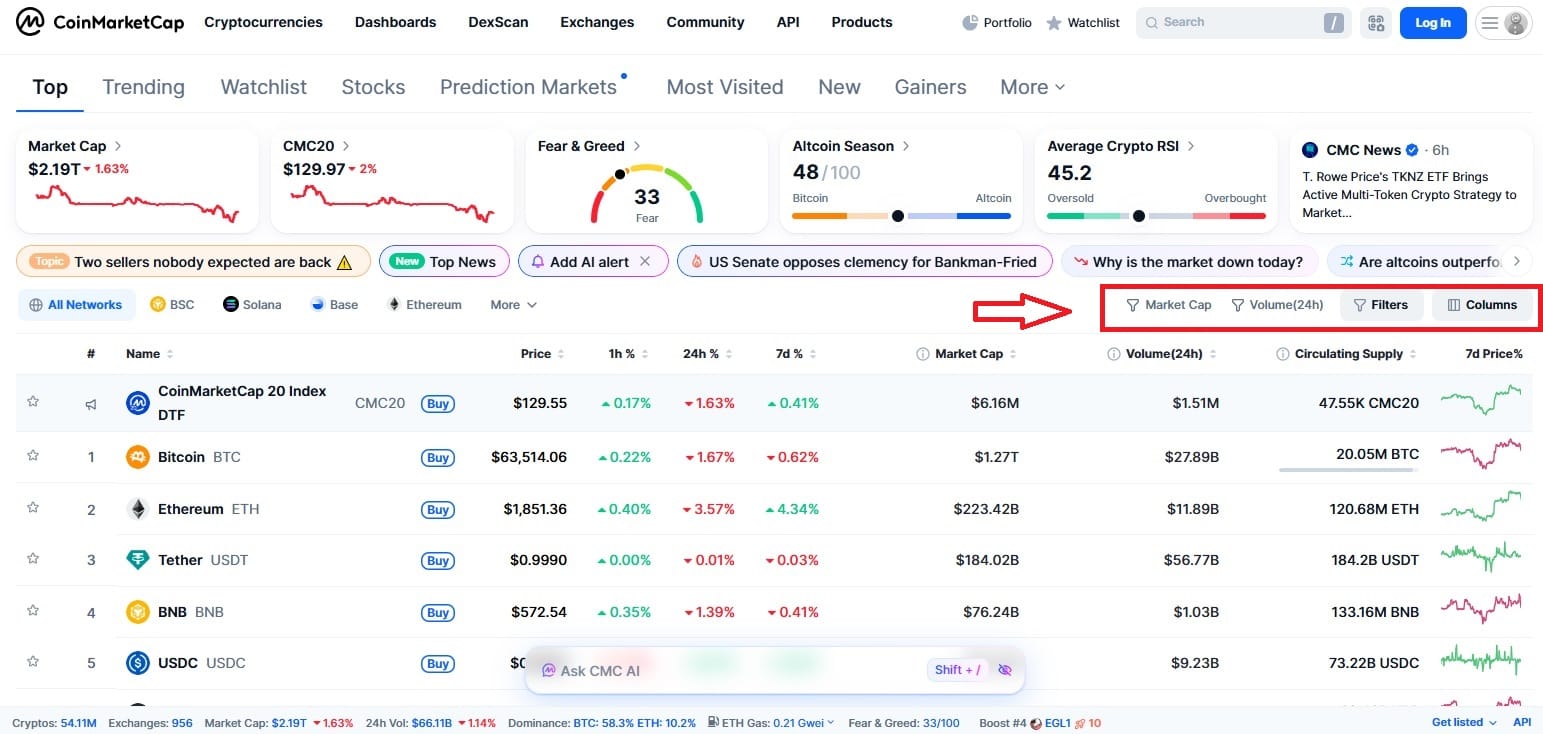1543x734 pixels.
Task: Hide the Ask CMC AI bar
Action: (x=1005, y=670)
